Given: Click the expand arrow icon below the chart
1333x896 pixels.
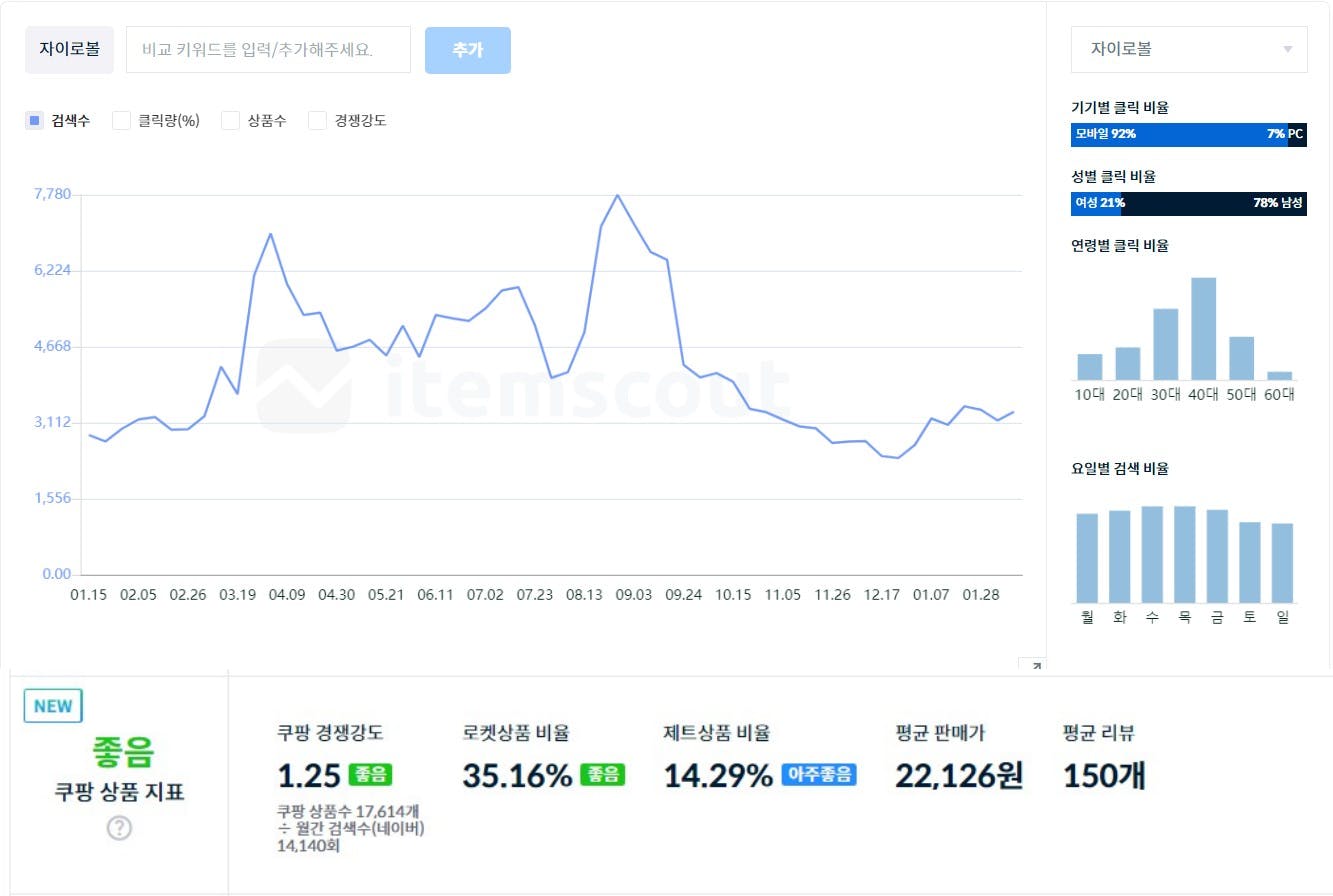Looking at the screenshot, I should [x=1036, y=666].
